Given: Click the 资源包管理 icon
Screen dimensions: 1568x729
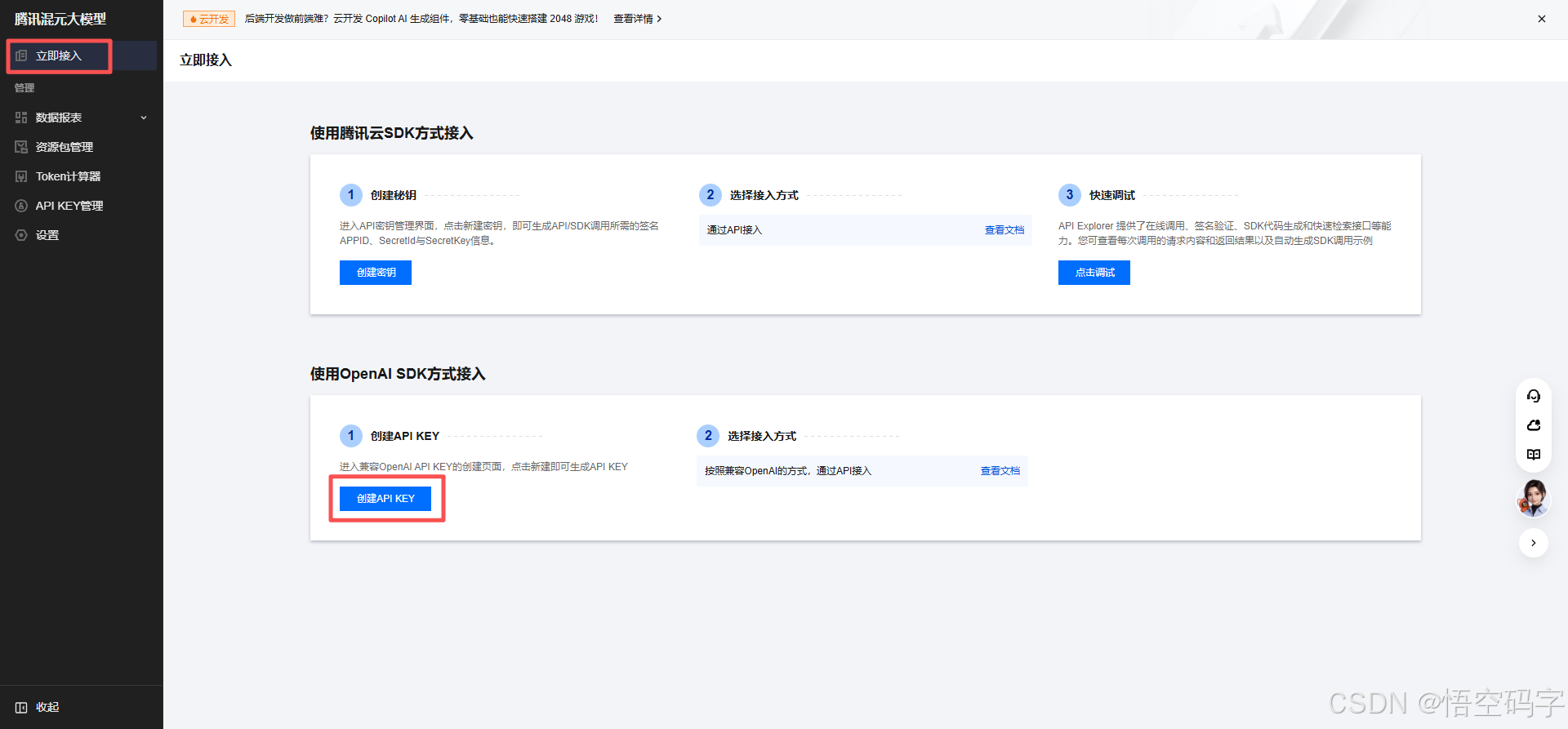Looking at the screenshot, I should pyautogui.click(x=21, y=147).
